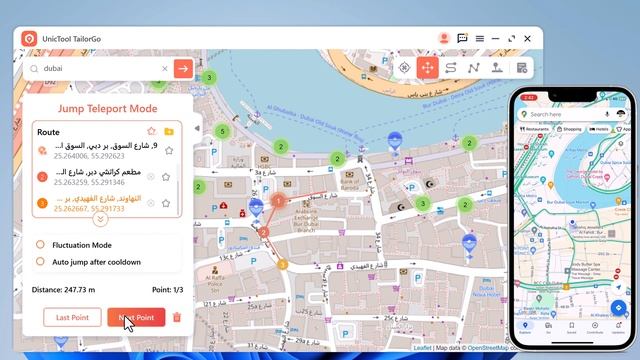Tap phone voice search microphone
Viewport: 640px width, 360px height.
click(x=607, y=114)
